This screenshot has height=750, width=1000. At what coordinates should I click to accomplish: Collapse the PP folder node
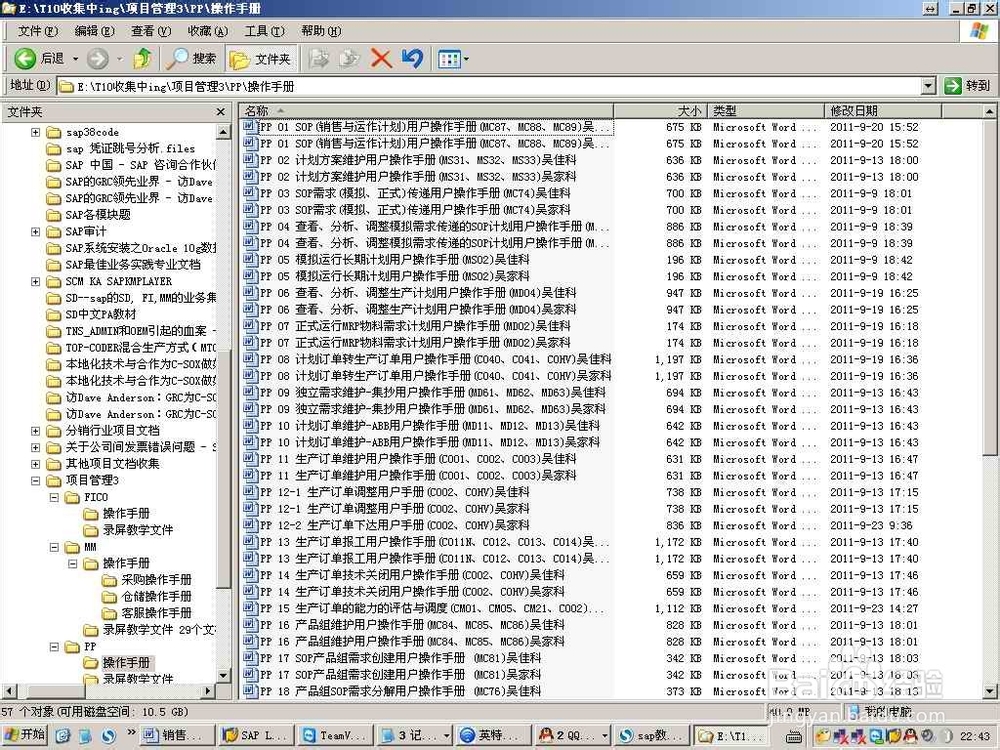point(54,646)
